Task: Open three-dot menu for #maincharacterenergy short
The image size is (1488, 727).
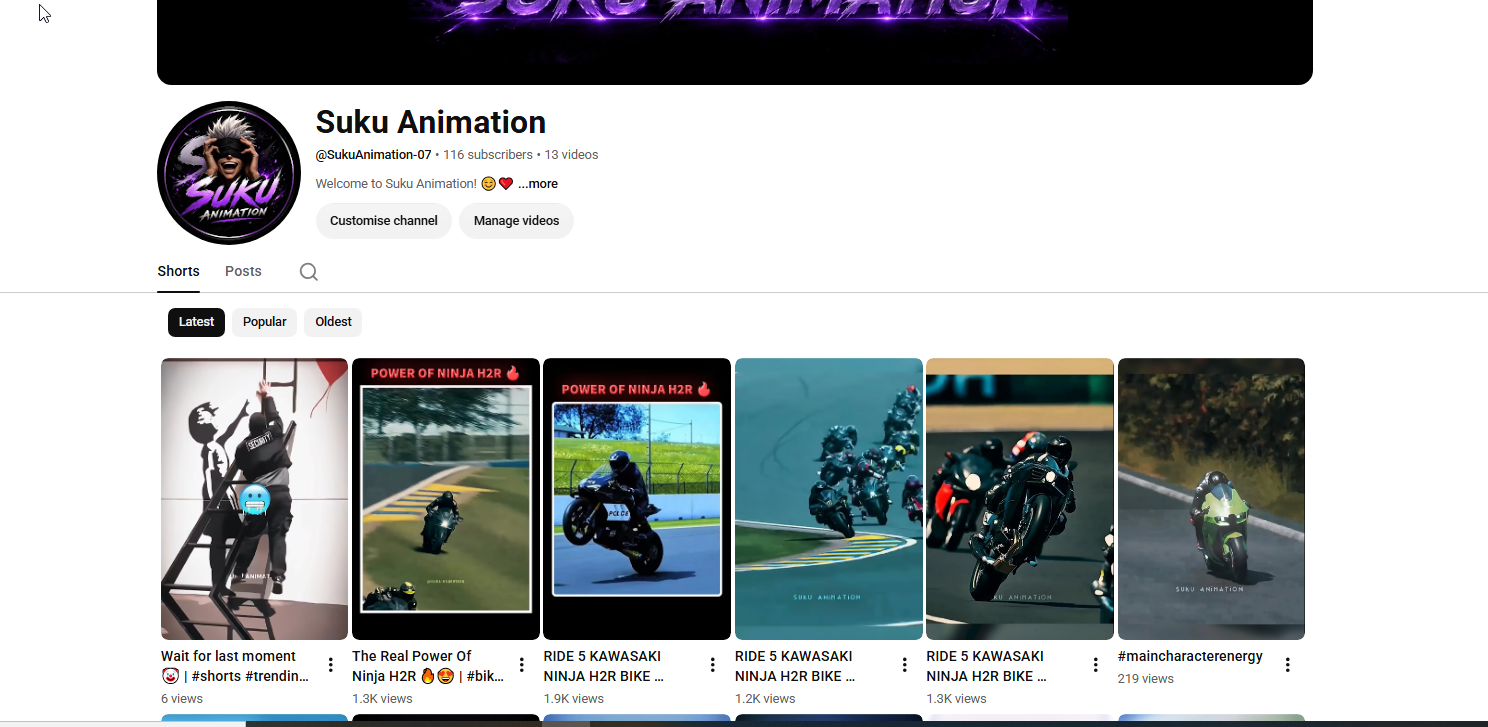Action: [x=1287, y=665]
